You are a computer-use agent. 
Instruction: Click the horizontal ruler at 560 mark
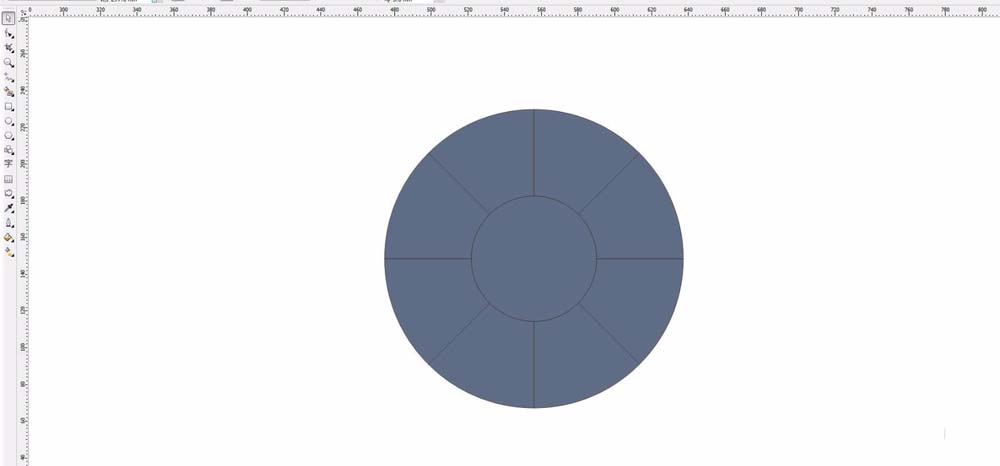pos(541,11)
